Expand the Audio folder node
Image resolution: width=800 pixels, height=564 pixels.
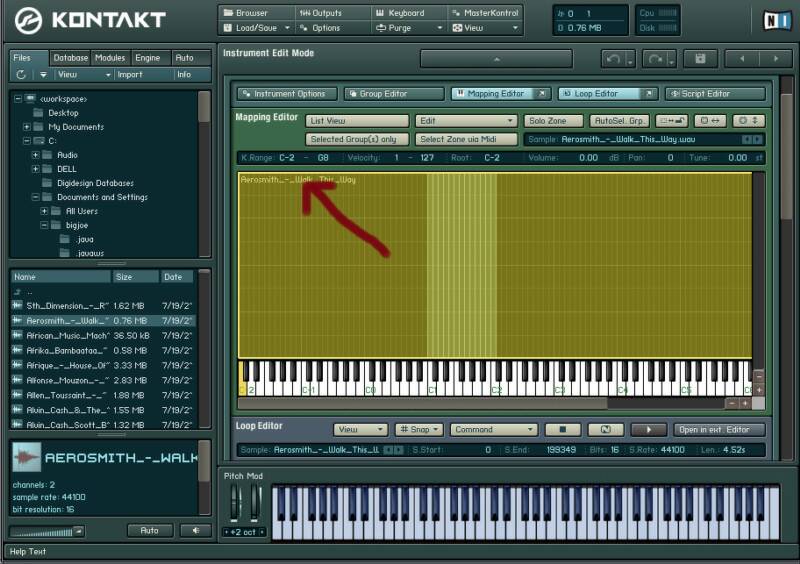pos(35,155)
